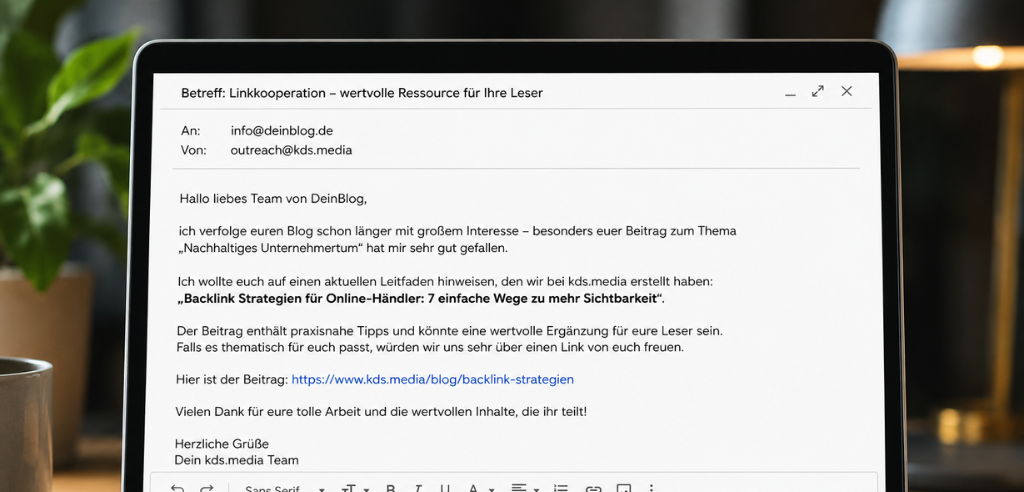Open the text alignment options

coord(525,489)
